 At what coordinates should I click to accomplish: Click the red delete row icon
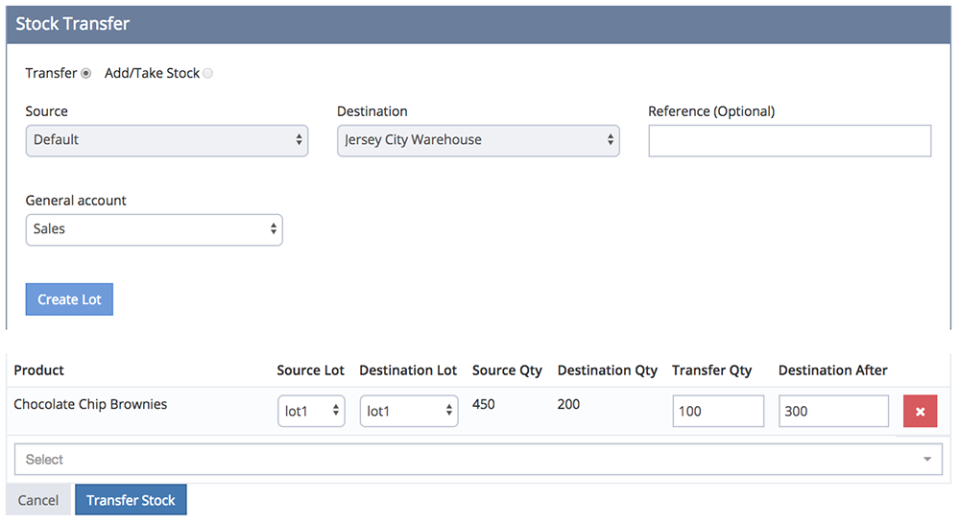pyautogui.click(x=919, y=411)
